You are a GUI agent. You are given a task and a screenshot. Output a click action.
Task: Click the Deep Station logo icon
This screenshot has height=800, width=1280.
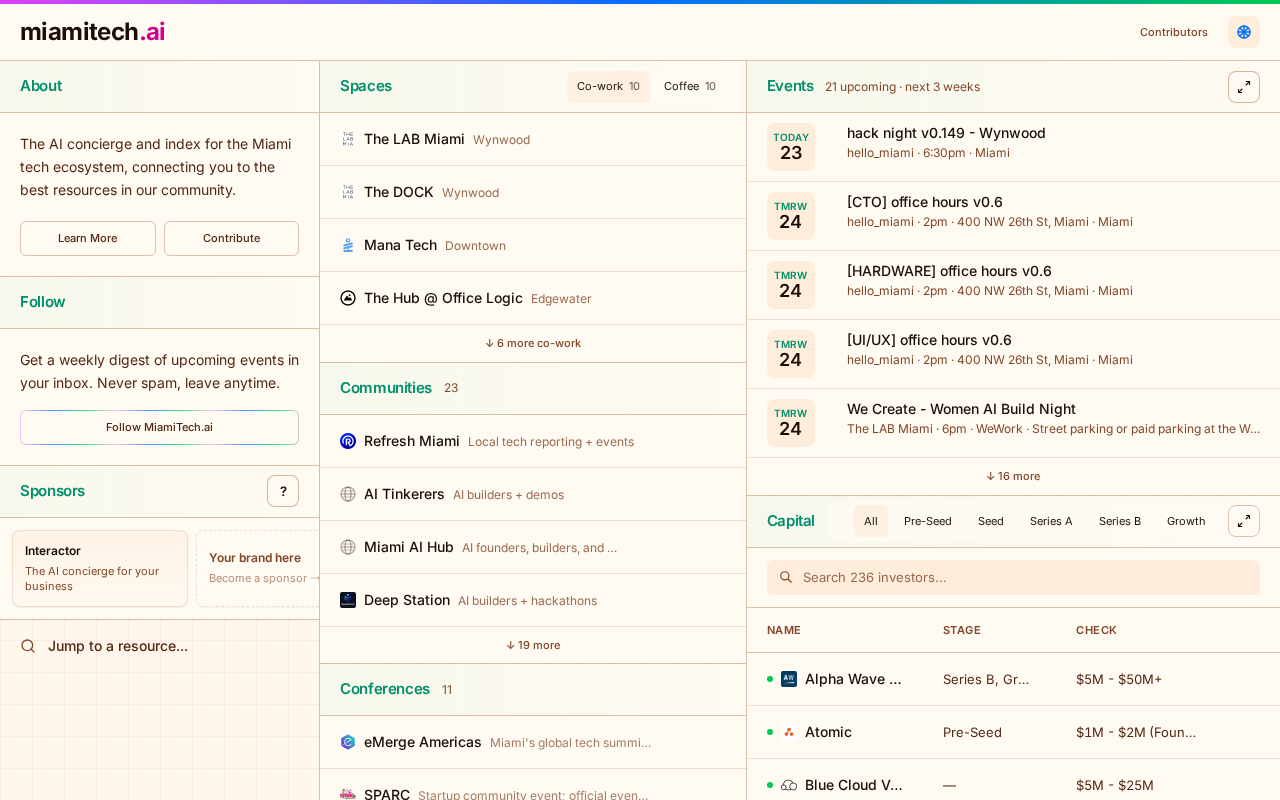tap(348, 600)
